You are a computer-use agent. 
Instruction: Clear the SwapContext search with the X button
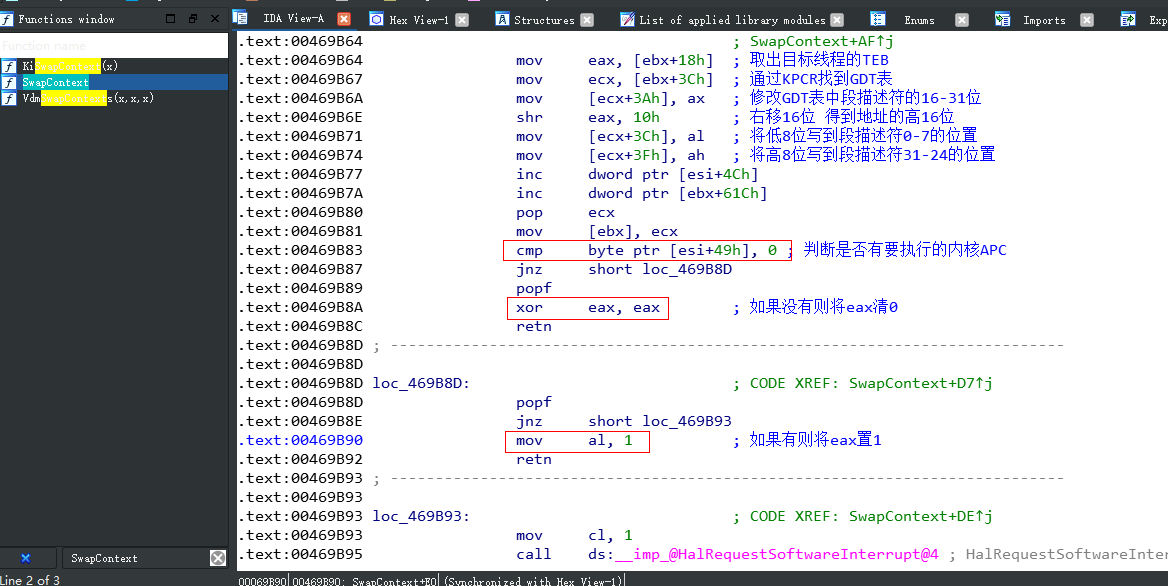(x=217, y=558)
